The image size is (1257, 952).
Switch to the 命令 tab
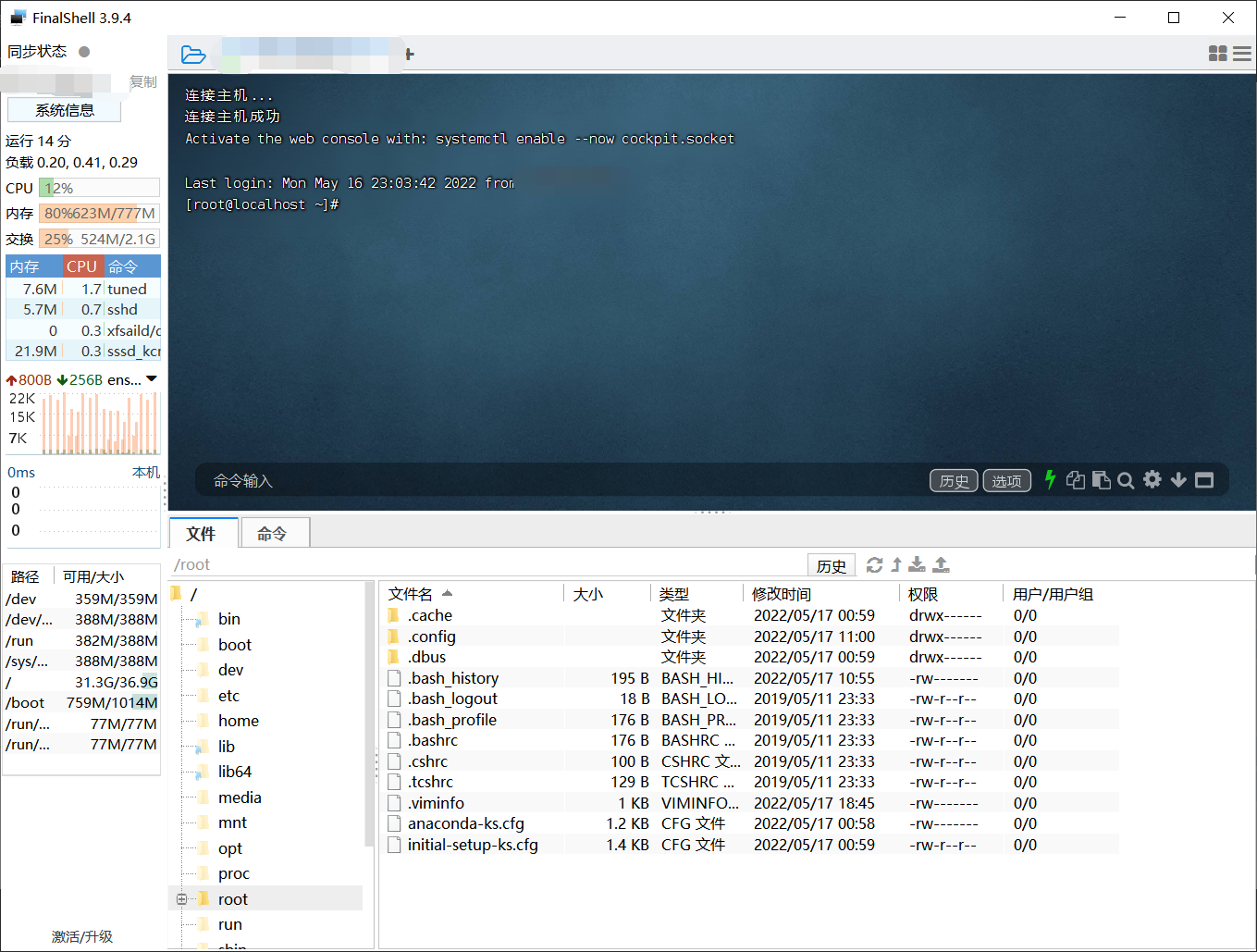click(274, 533)
